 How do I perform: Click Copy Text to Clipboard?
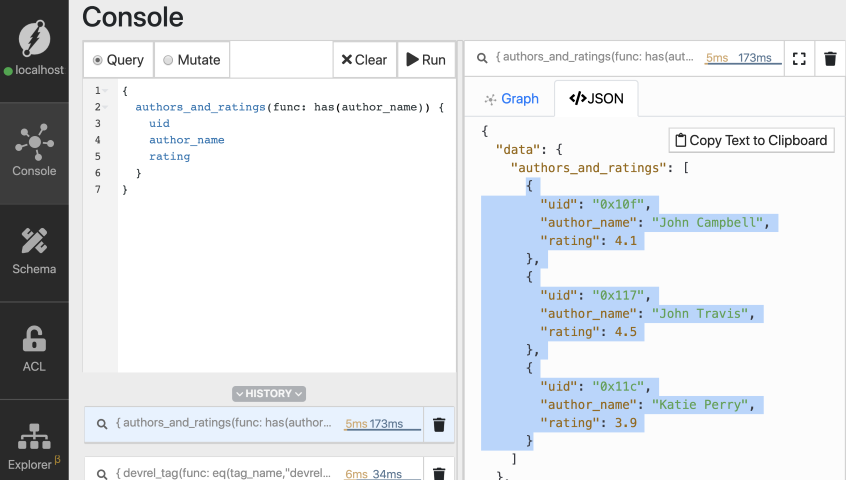751,140
